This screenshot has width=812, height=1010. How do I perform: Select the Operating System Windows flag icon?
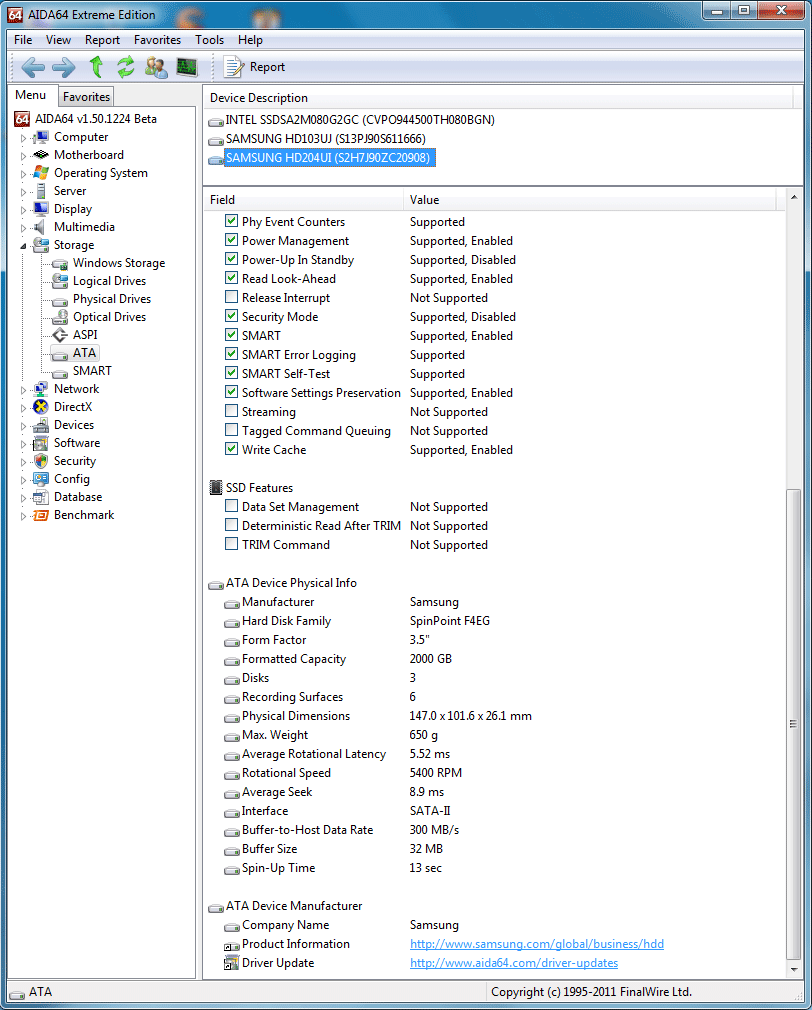pyautogui.click(x=41, y=173)
